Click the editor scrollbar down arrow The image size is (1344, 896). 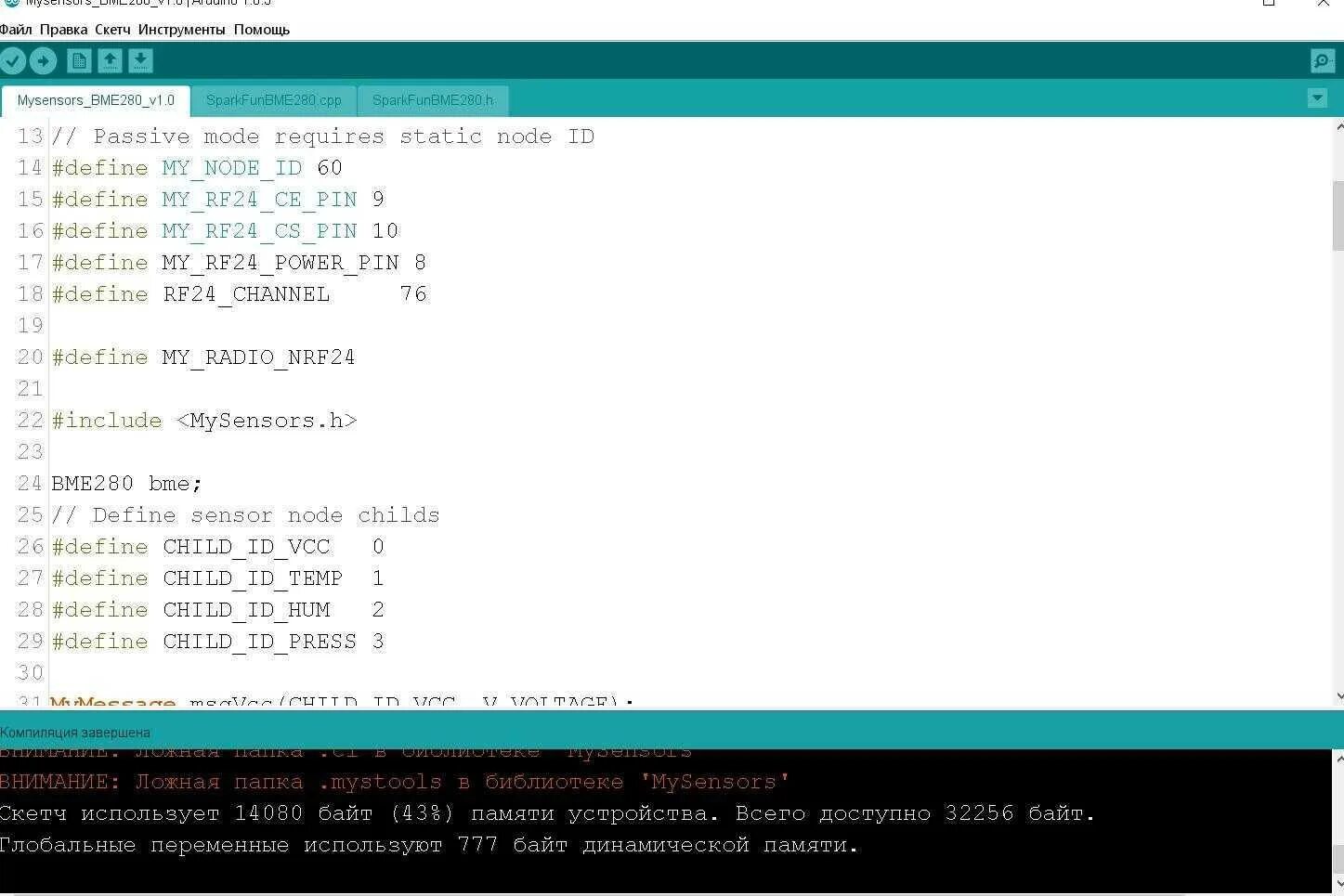tap(1338, 695)
